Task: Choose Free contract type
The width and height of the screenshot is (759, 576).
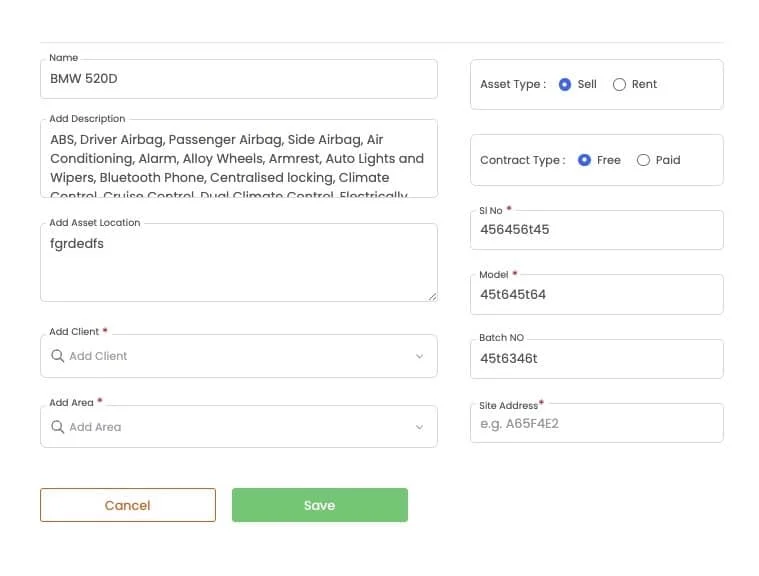Action: point(584,160)
